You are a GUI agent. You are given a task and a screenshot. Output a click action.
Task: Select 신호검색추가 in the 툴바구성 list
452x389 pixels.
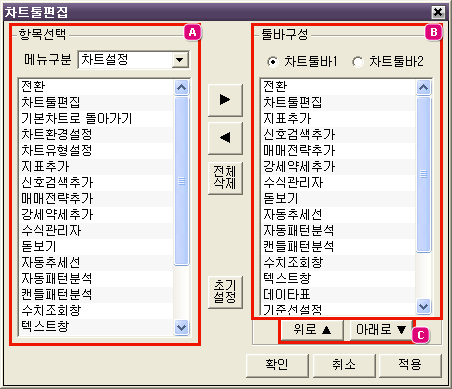(338, 134)
